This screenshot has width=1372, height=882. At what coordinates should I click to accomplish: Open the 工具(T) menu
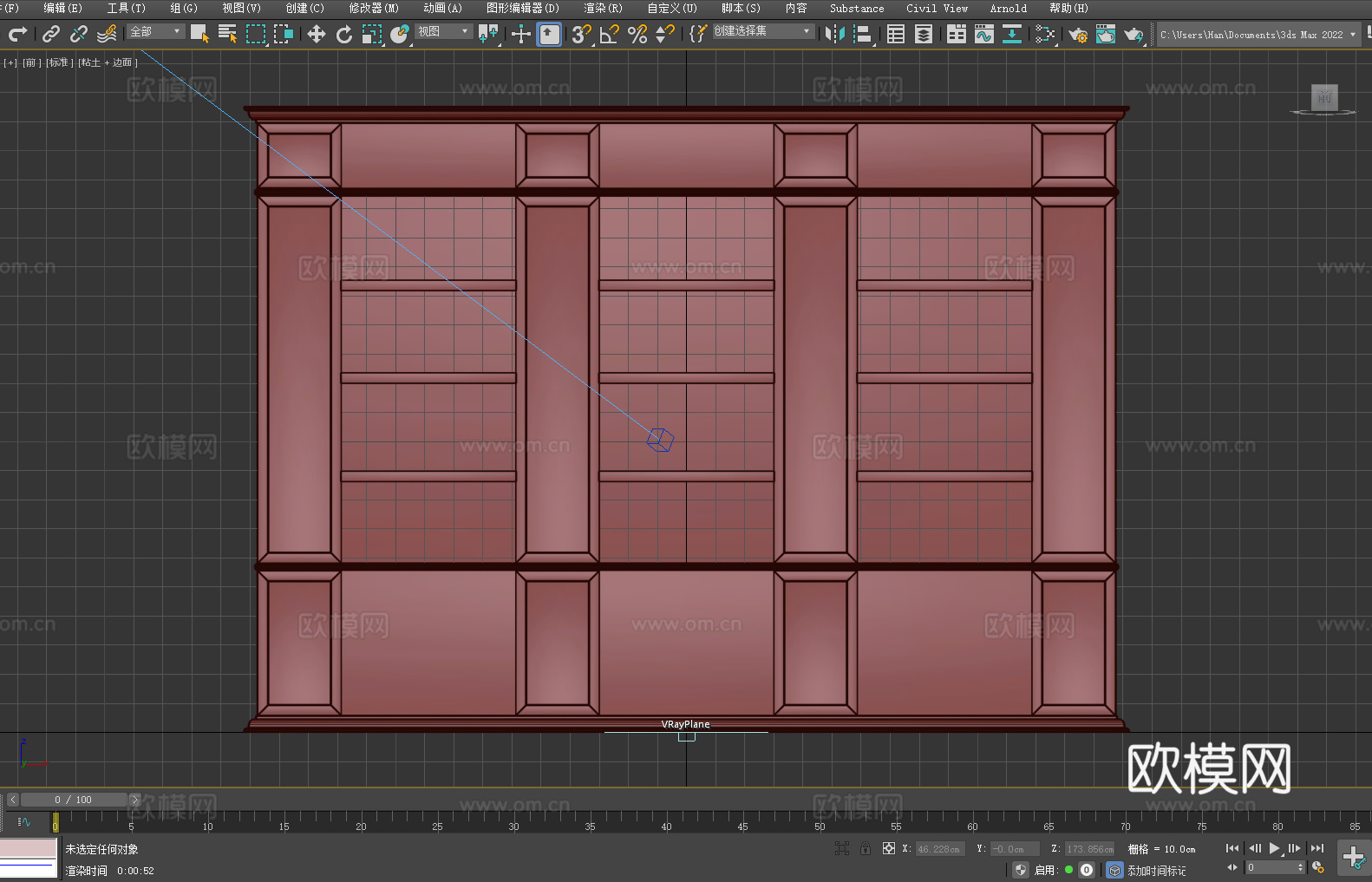point(126,8)
